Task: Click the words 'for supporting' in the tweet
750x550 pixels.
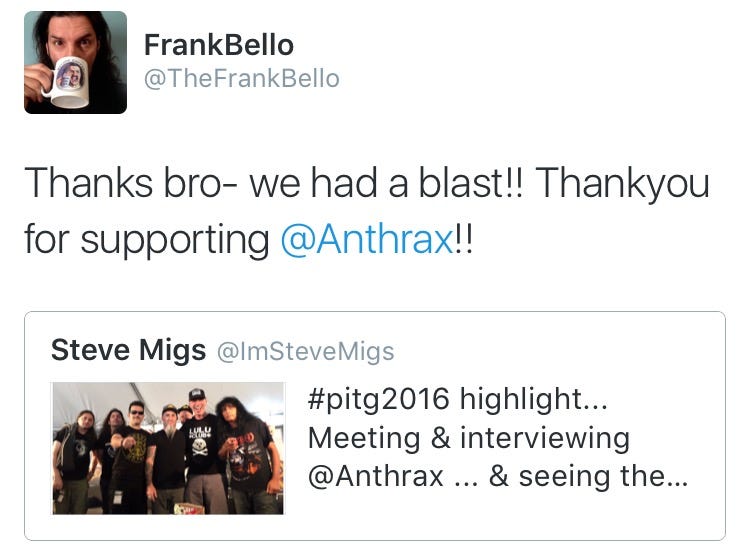Action: 147,240
